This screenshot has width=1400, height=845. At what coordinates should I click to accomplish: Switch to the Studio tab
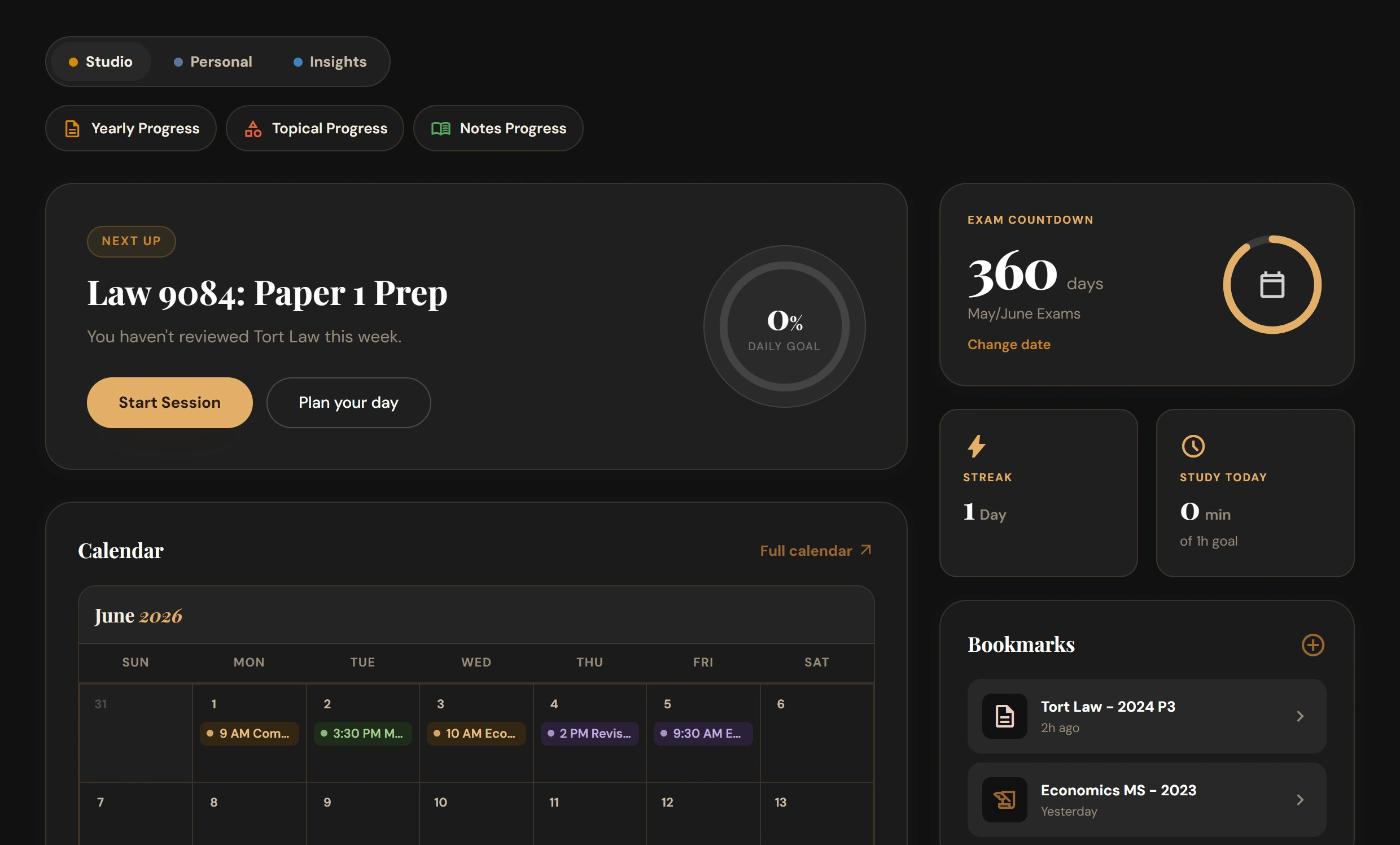pos(100,62)
